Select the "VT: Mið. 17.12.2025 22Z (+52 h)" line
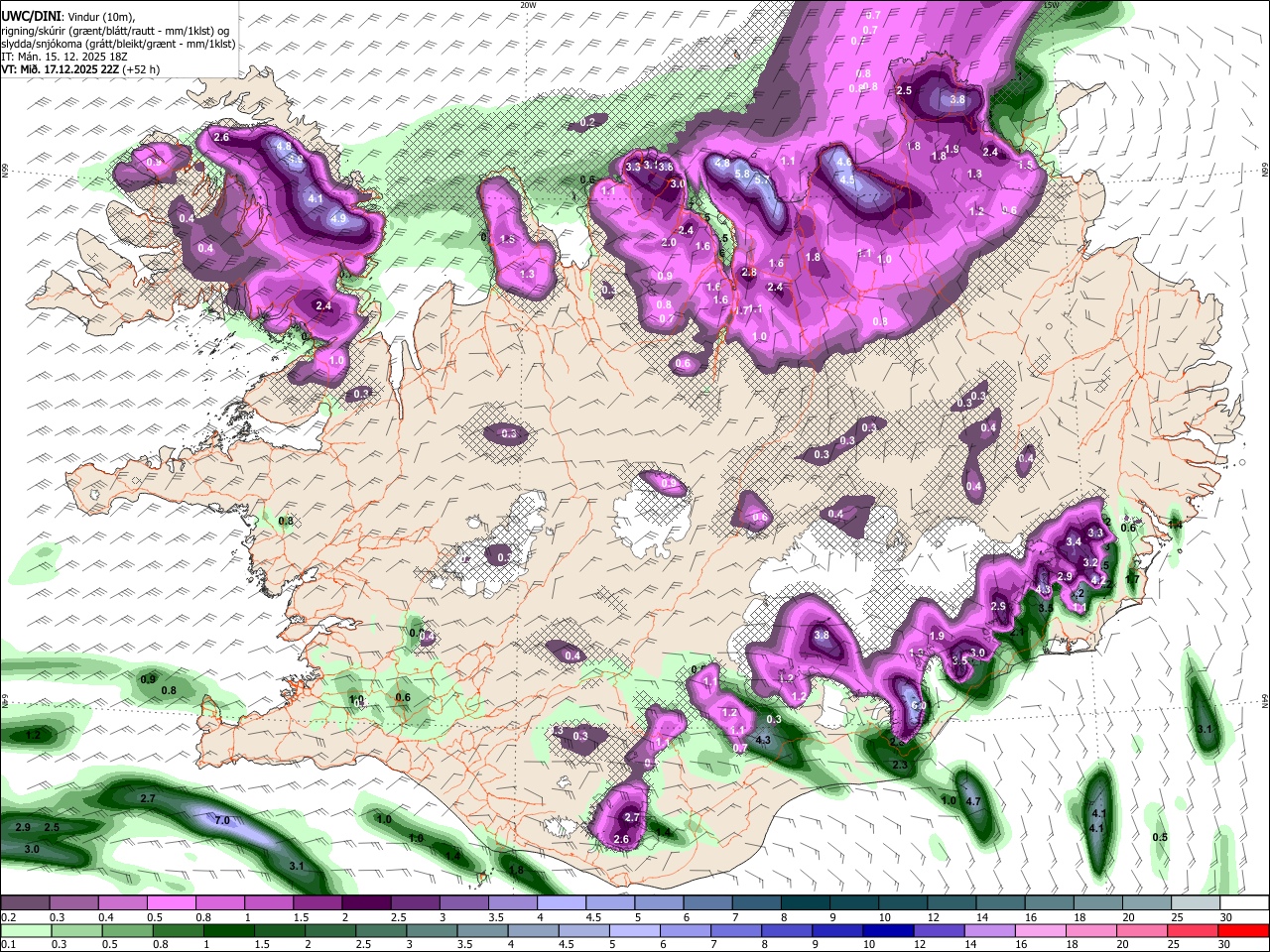1270x952 pixels. coord(80,69)
